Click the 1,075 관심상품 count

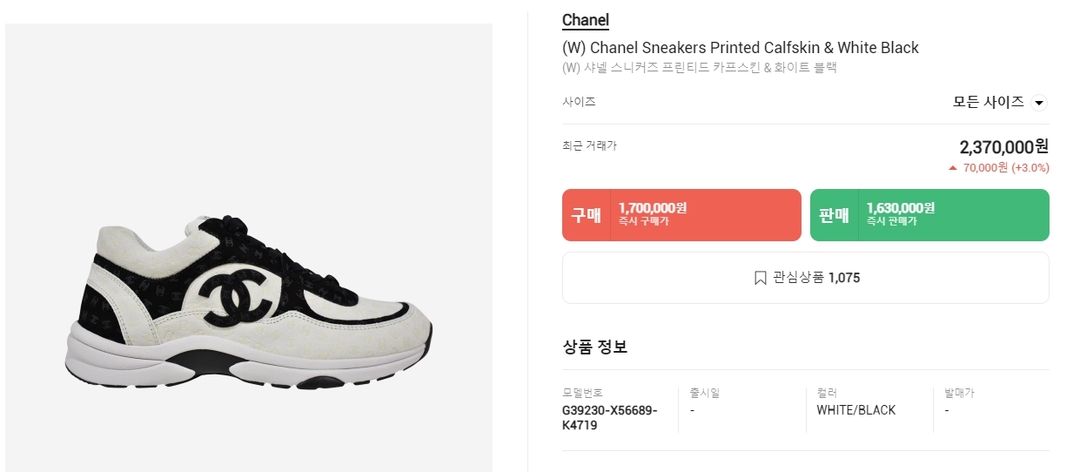(844, 278)
